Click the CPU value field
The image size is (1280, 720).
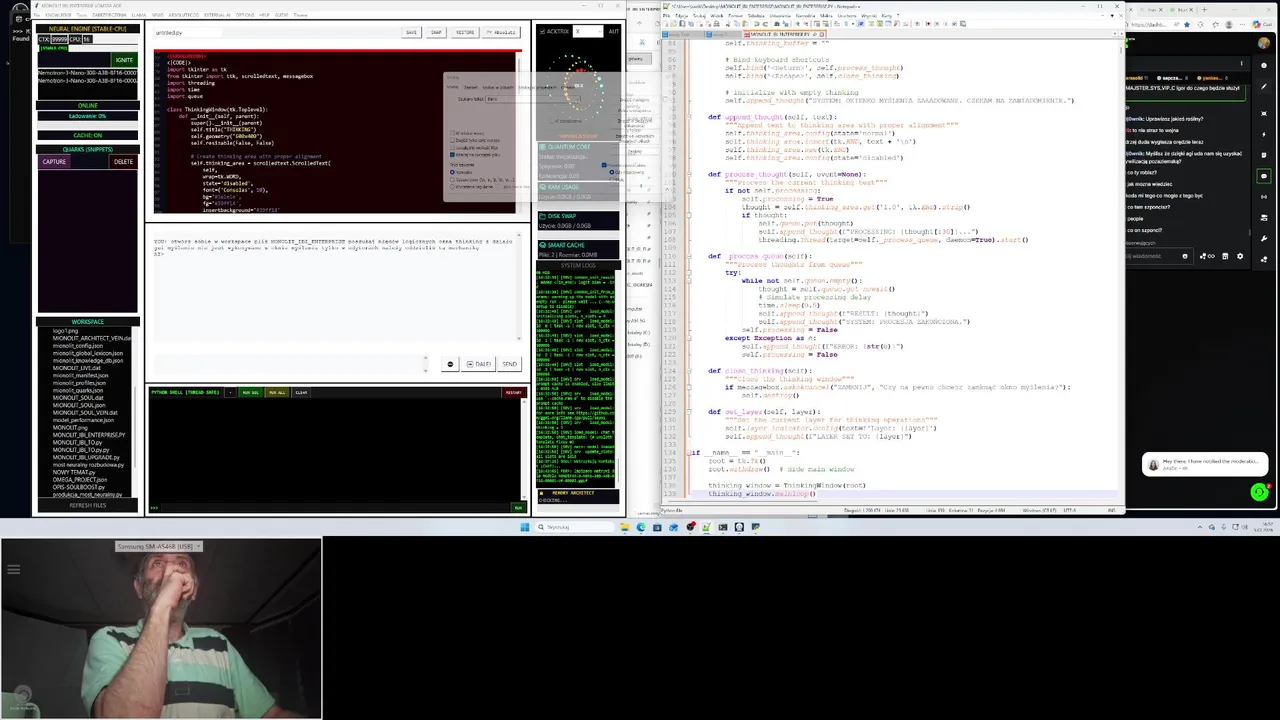(x=87, y=39)
